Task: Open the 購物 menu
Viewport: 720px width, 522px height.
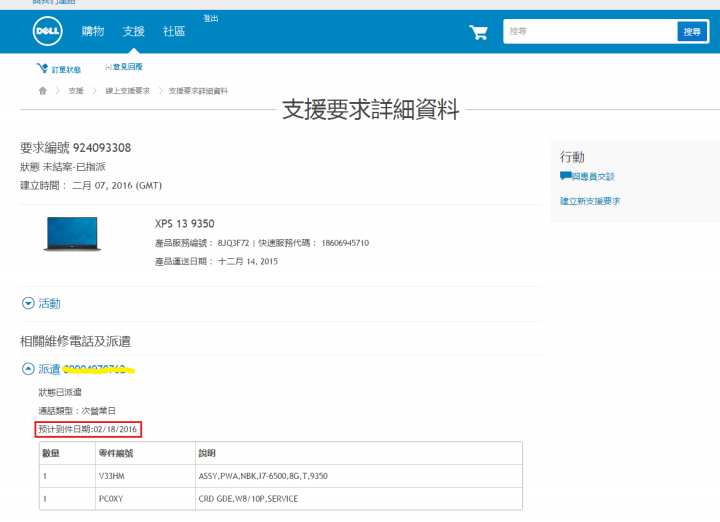Action: 93,31
